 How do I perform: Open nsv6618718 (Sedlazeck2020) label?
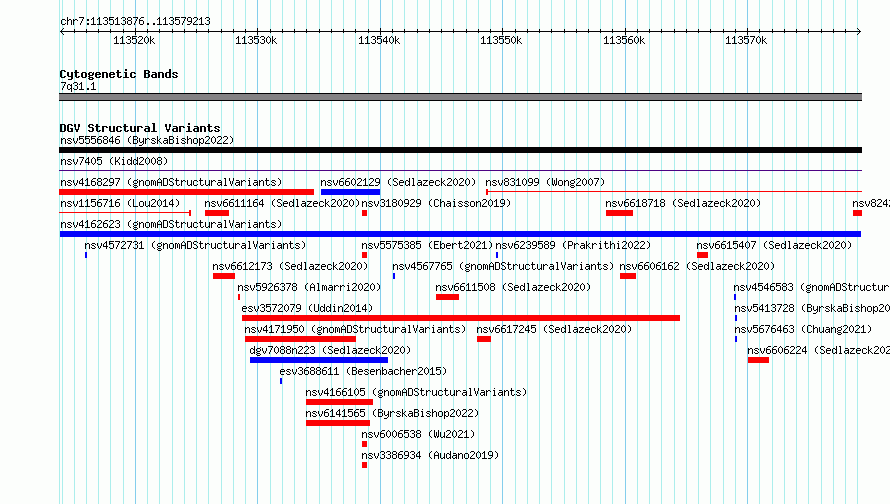click(683, 203)
